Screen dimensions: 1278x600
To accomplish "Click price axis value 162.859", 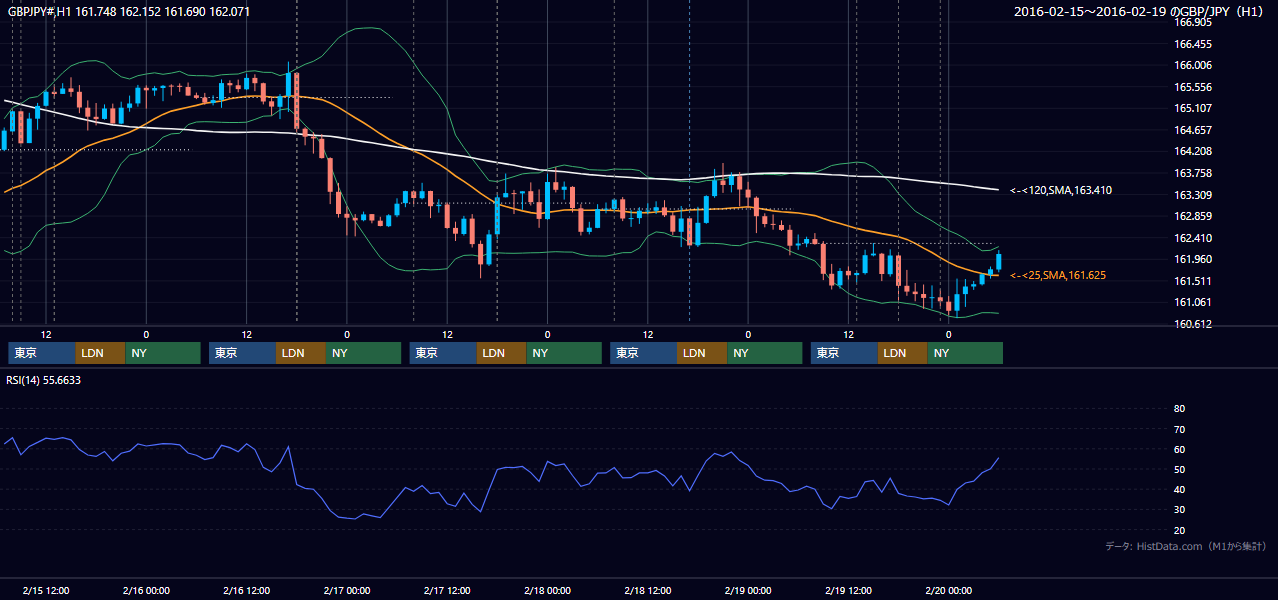I will [1193, 216].
